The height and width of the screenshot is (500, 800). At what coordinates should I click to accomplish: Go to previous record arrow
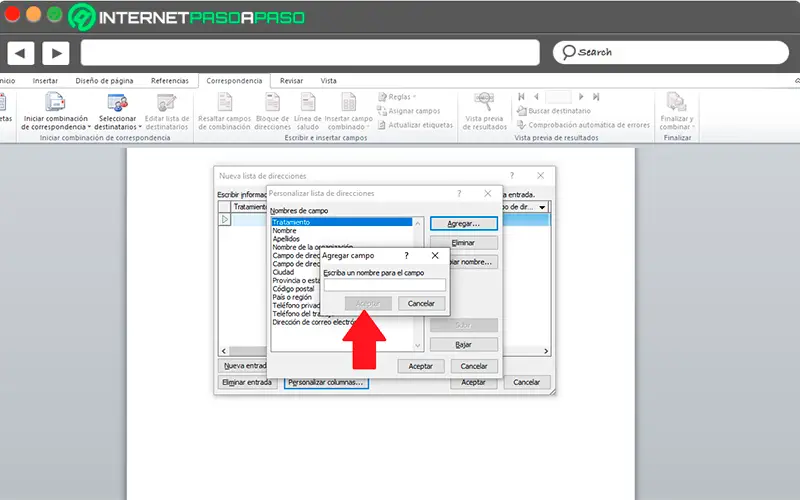pos(536,96)
